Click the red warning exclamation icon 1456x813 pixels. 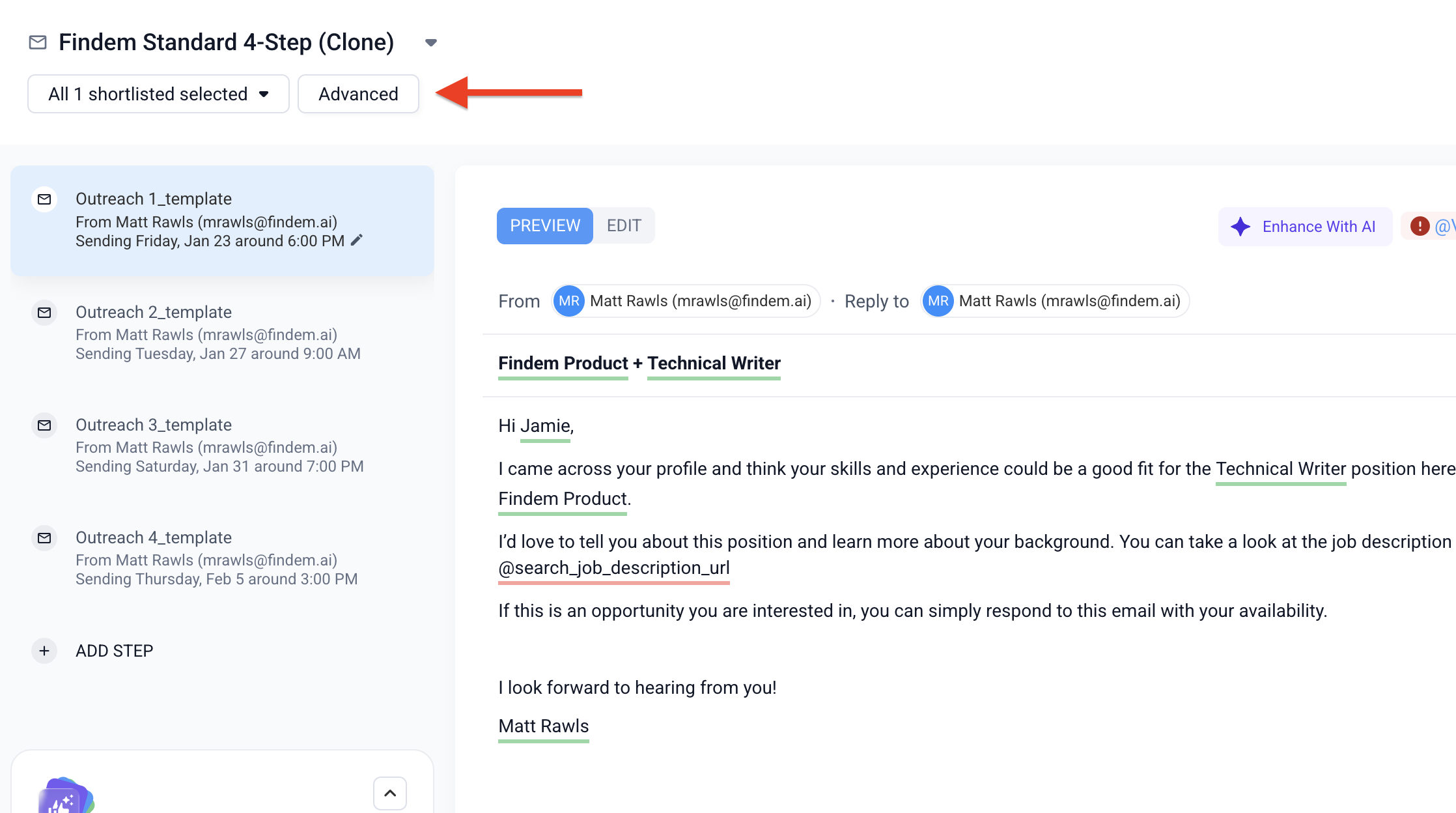coord(1420,227)
